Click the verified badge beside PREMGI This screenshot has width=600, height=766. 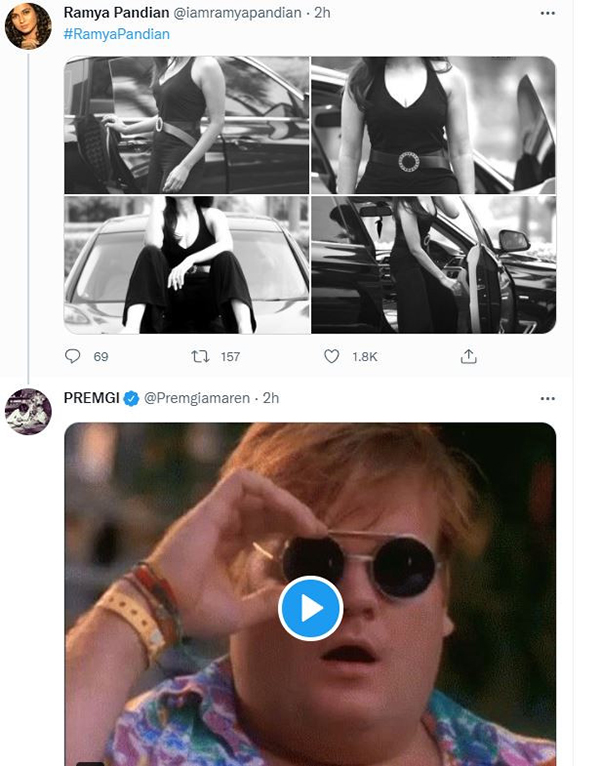130,398
